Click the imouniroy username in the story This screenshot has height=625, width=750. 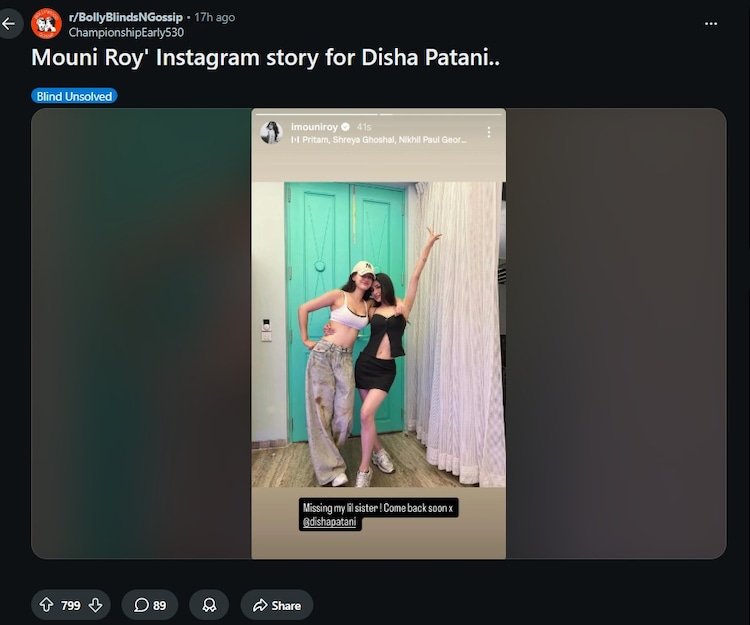click(x=314, y=127)
